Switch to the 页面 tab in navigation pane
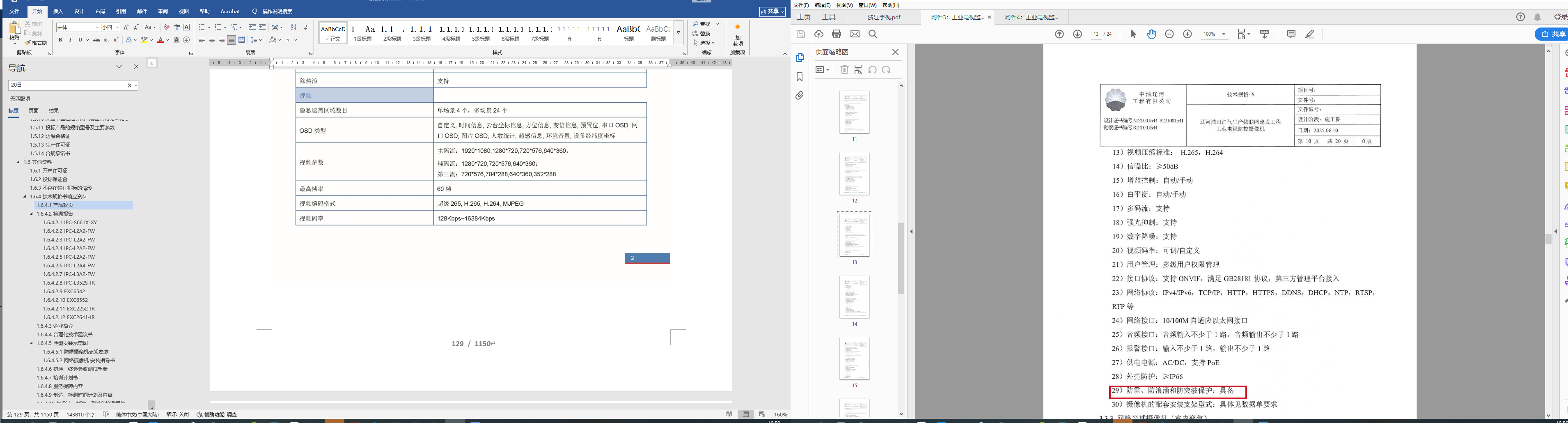Image resolution: width=1568 pixels, height=423 pixels. (x=34, y=111)
